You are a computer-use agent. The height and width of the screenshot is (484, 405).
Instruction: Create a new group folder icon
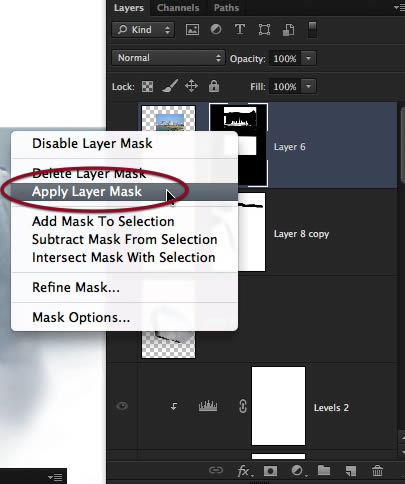(x=324, y=470)
